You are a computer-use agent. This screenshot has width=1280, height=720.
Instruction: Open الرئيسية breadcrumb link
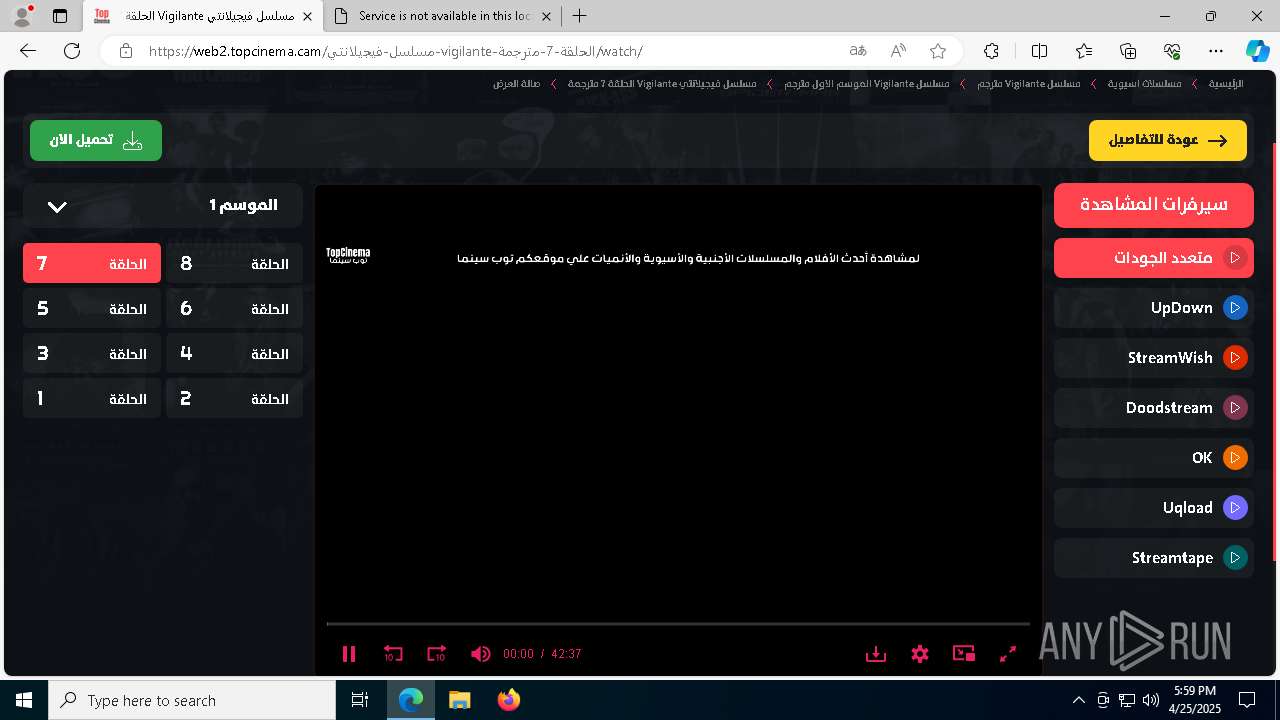pos(1225,84)
